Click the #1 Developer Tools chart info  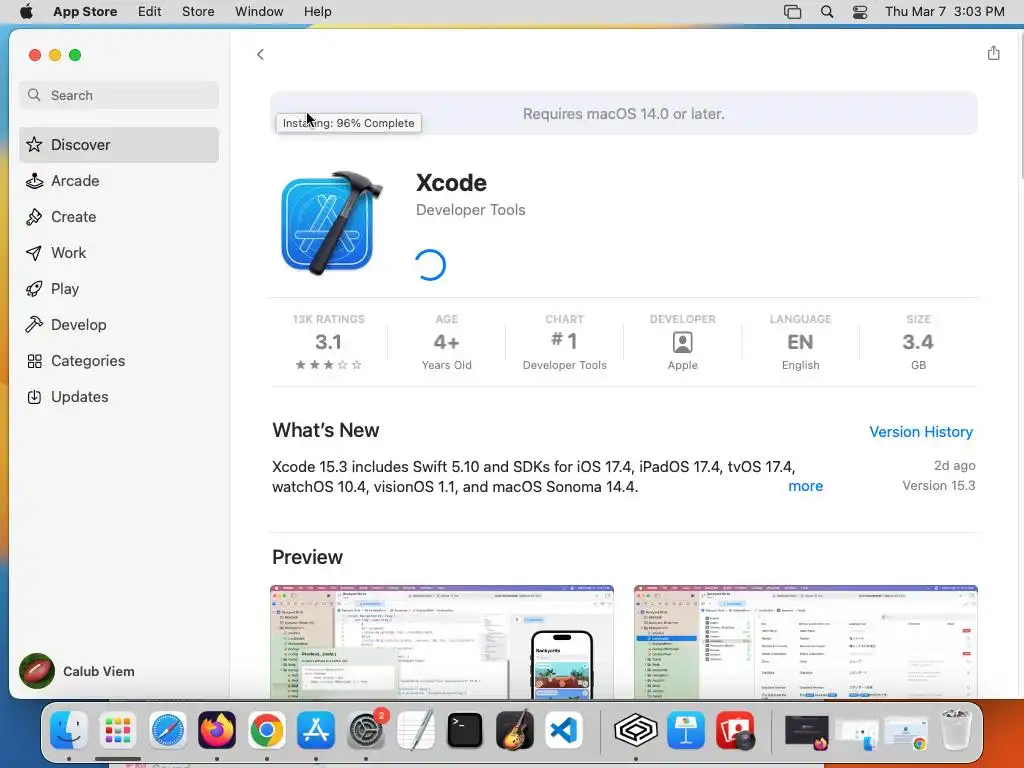[564, 342]
